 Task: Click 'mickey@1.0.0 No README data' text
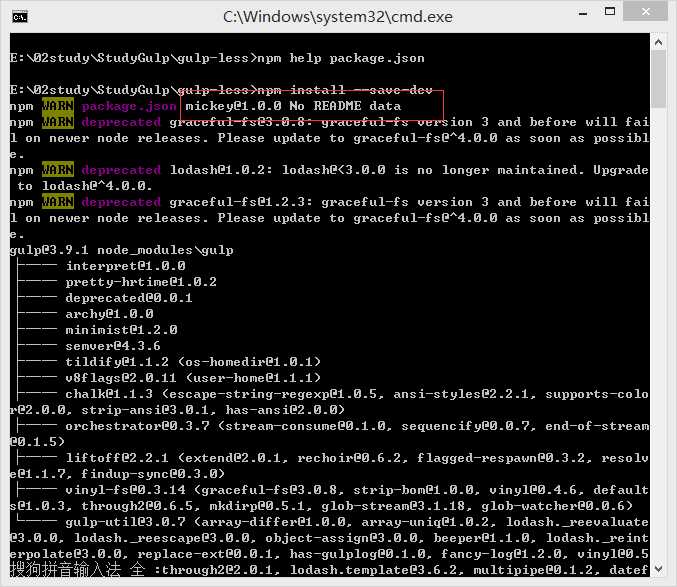293,106
